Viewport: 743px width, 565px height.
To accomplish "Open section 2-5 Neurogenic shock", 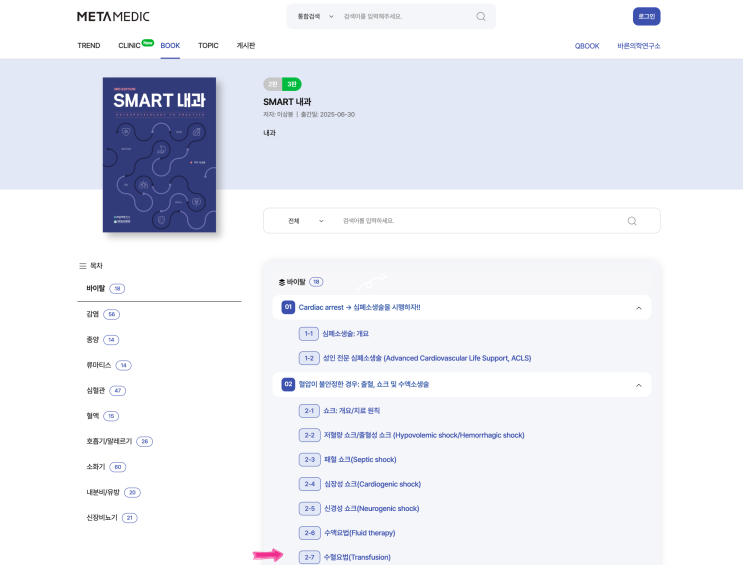I will point(359,509).
